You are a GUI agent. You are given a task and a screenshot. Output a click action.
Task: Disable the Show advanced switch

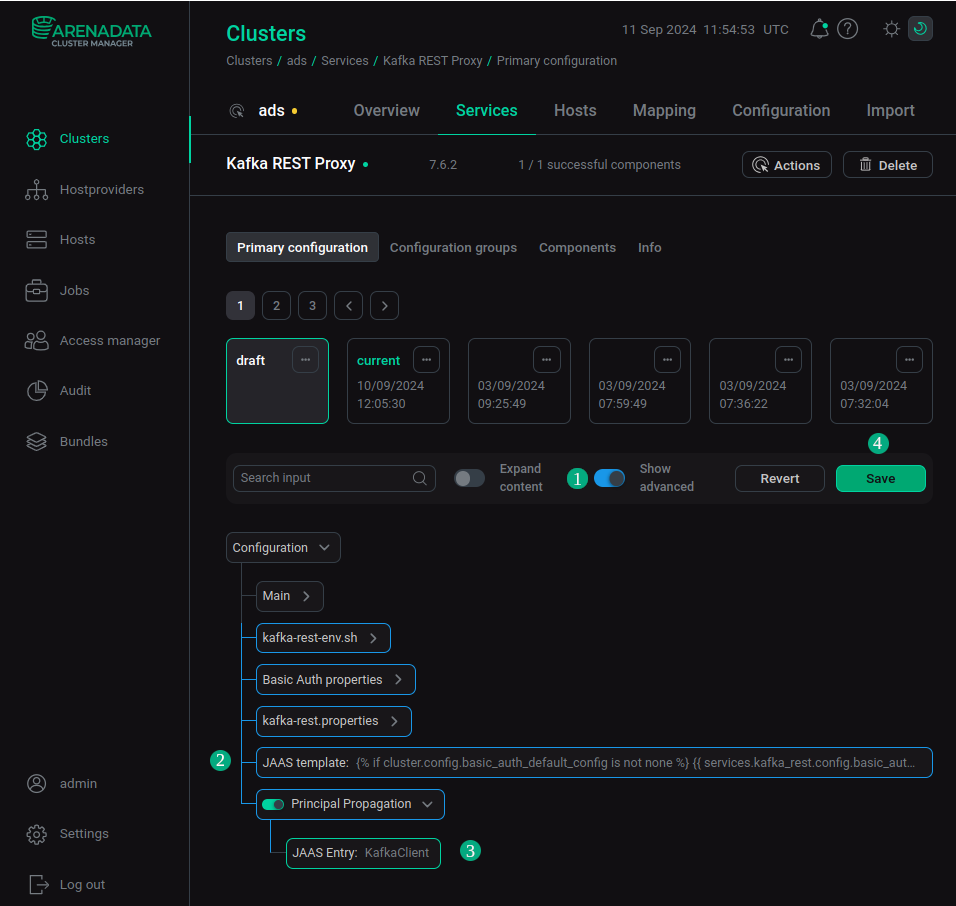pyautogui.click(x=609, y=478)
